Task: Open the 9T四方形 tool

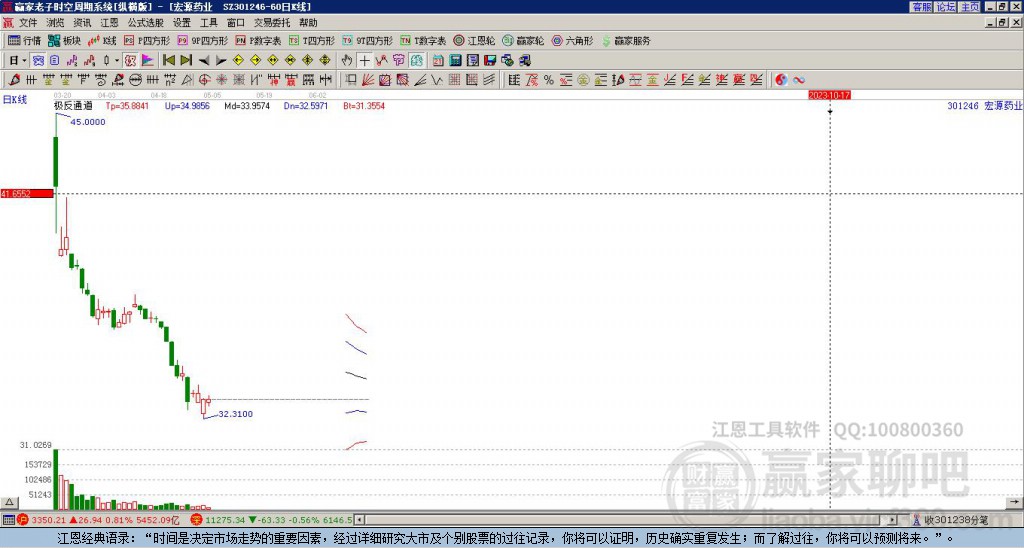Action: pos(367,40)
